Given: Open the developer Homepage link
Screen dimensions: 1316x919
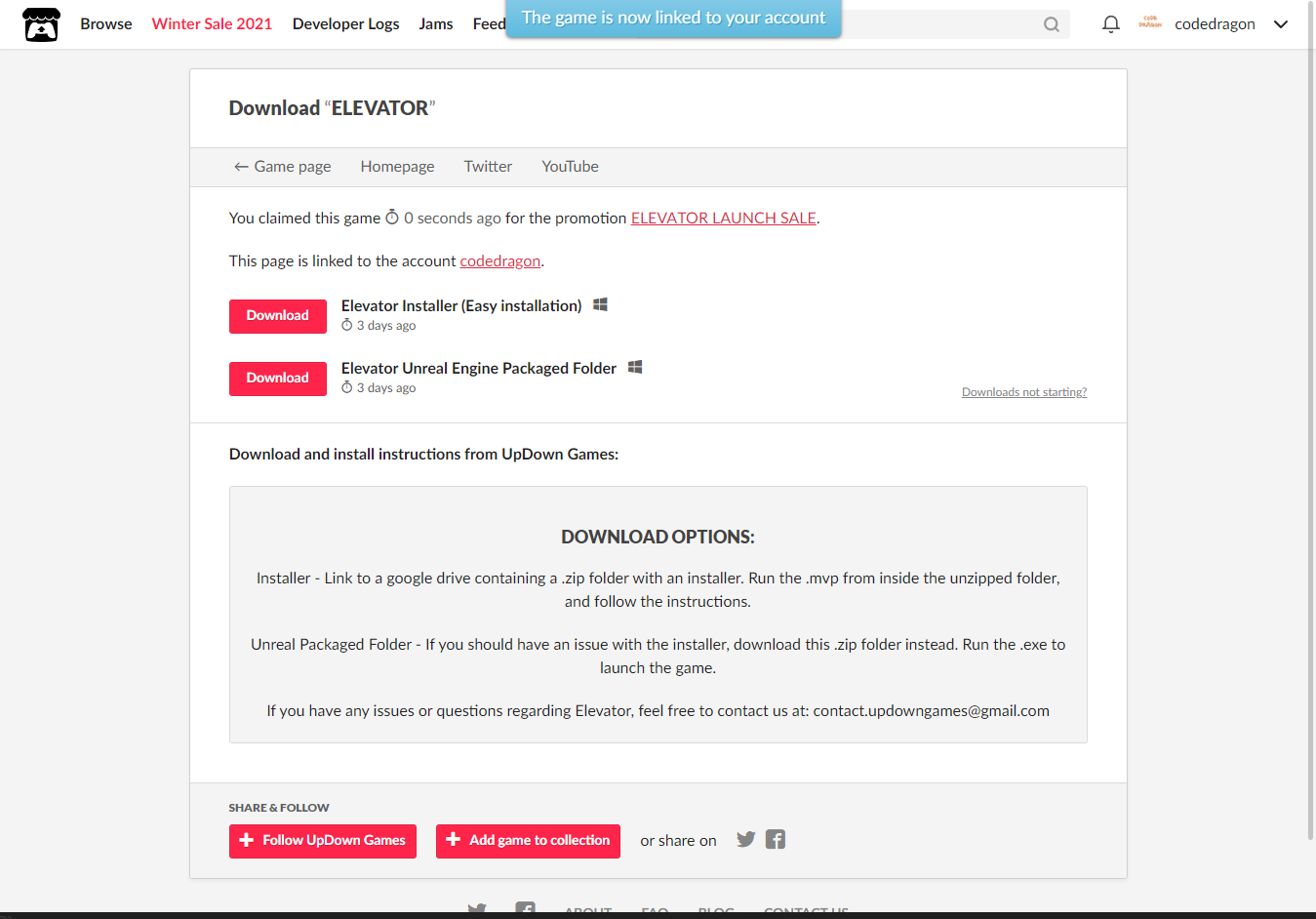Looking at the screenshot, I should (x=397, y=167).
